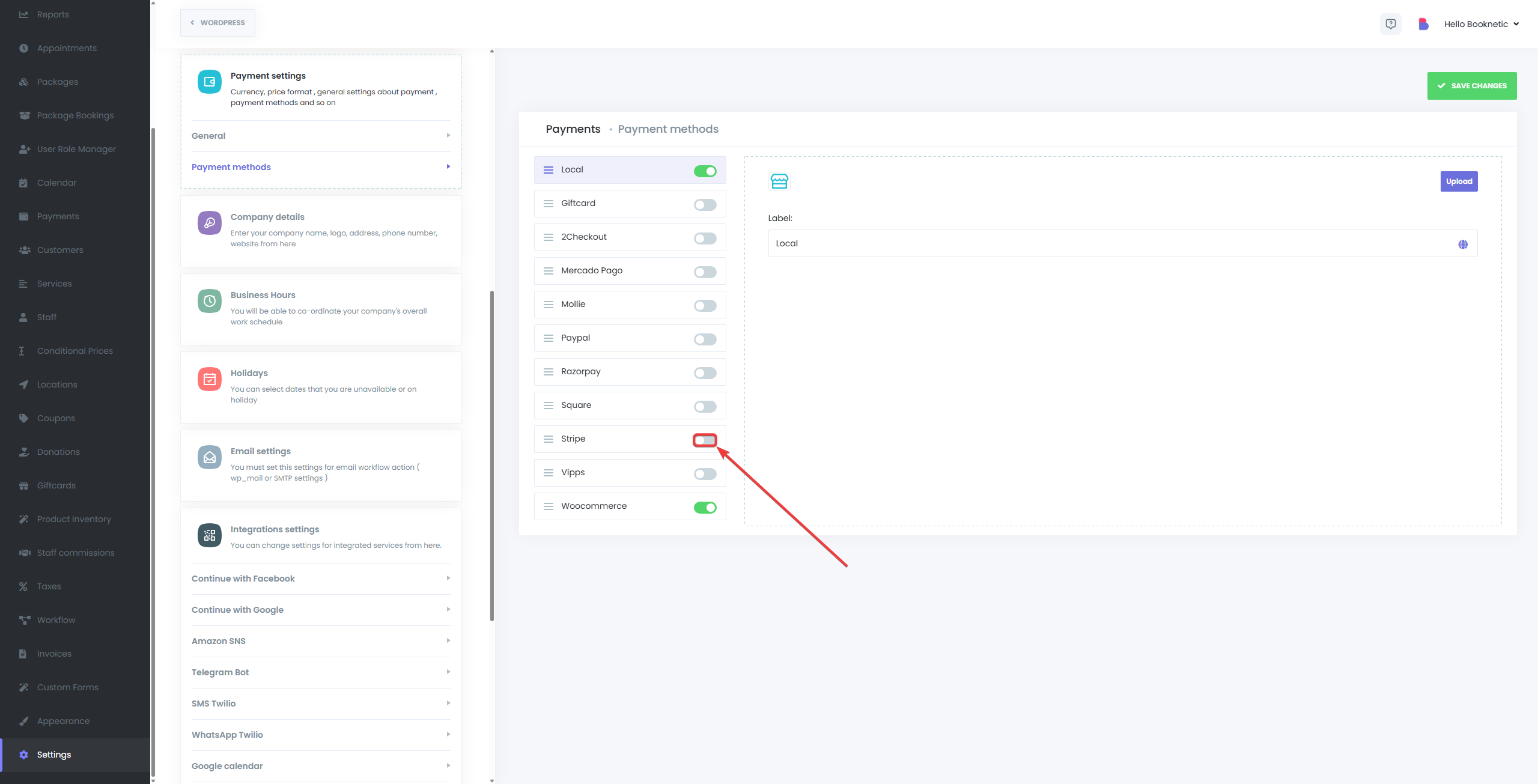This screenshot has height=784, width=1538.
Task: Click the Appointments clock icon
Action: click(x=23, y=48)
